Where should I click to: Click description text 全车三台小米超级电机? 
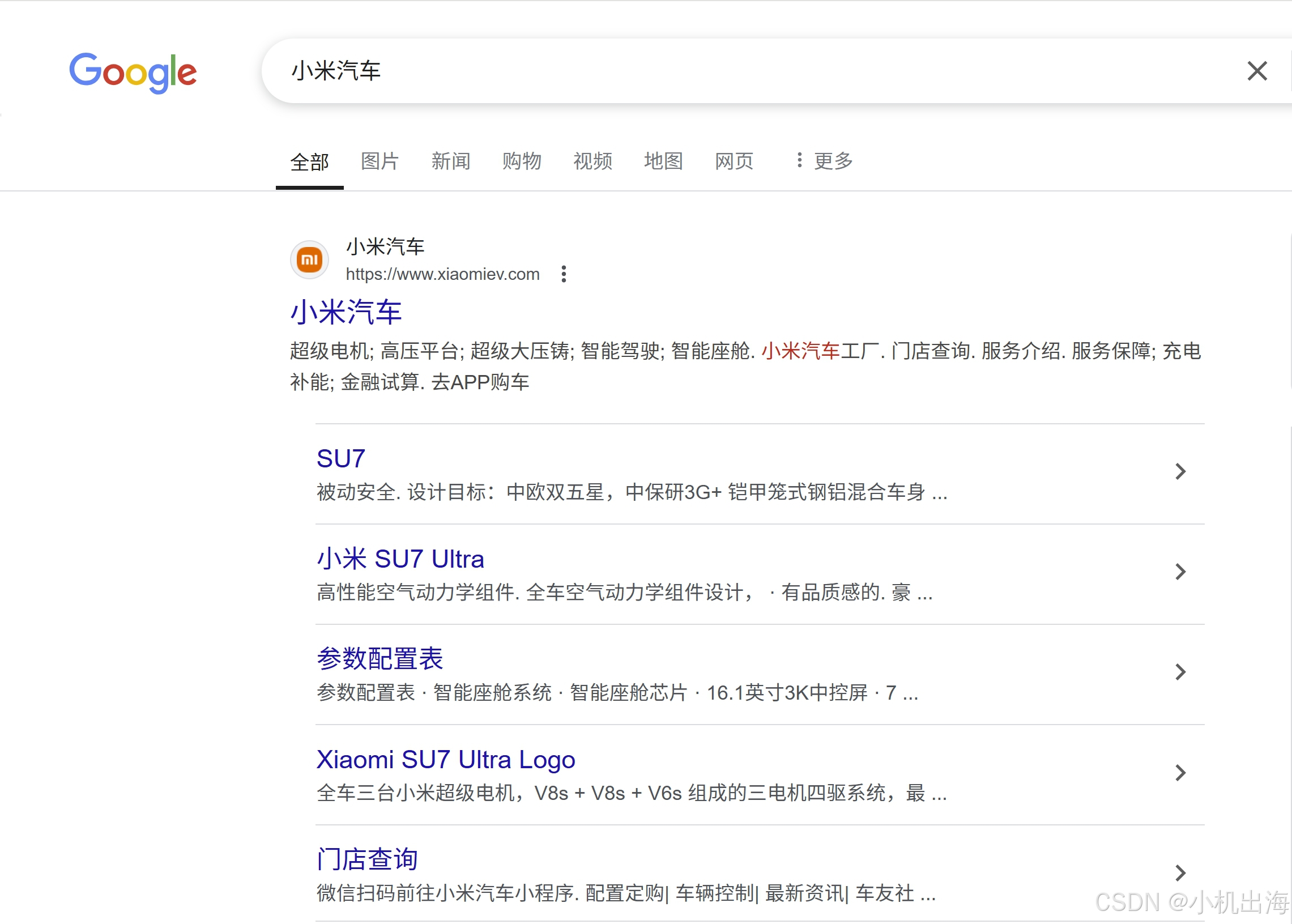pyautogui.click(x=632, y=793)
